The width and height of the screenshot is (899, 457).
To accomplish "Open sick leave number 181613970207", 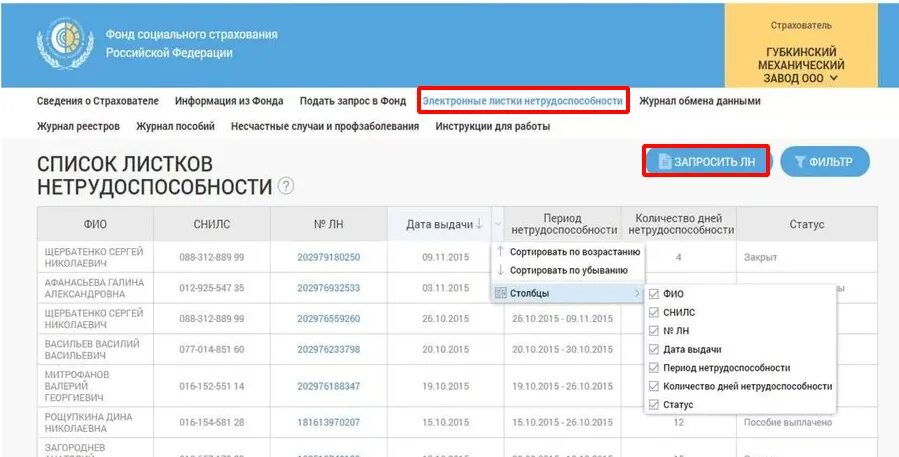I will pyautogui.click(x=329, y=423).
